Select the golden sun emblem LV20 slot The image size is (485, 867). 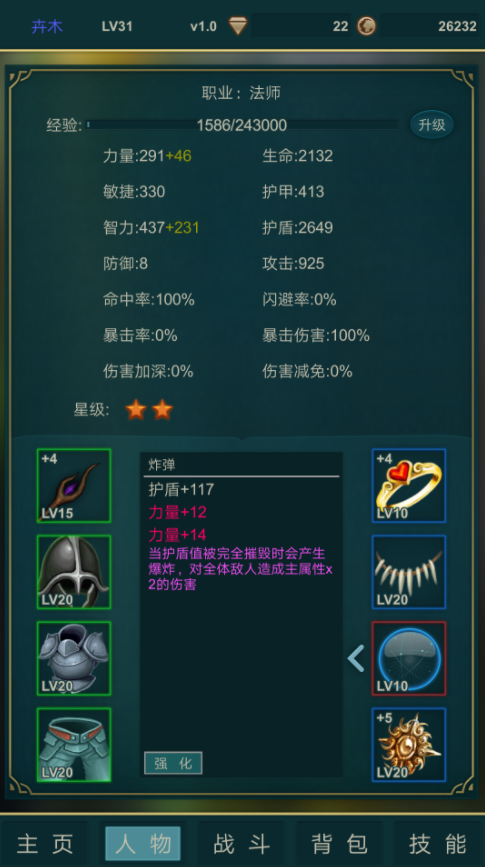click(x=409, y=744)
